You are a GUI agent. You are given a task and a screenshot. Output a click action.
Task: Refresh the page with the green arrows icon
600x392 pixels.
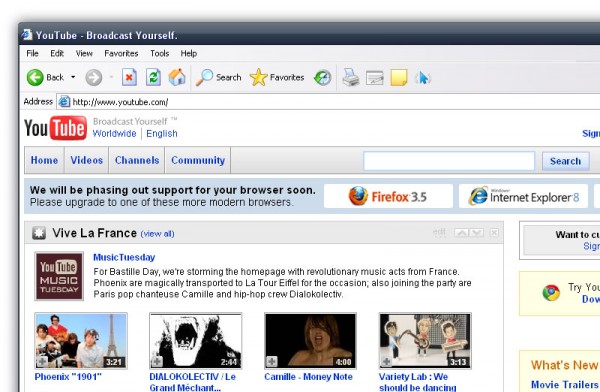[x=153, y=77]
